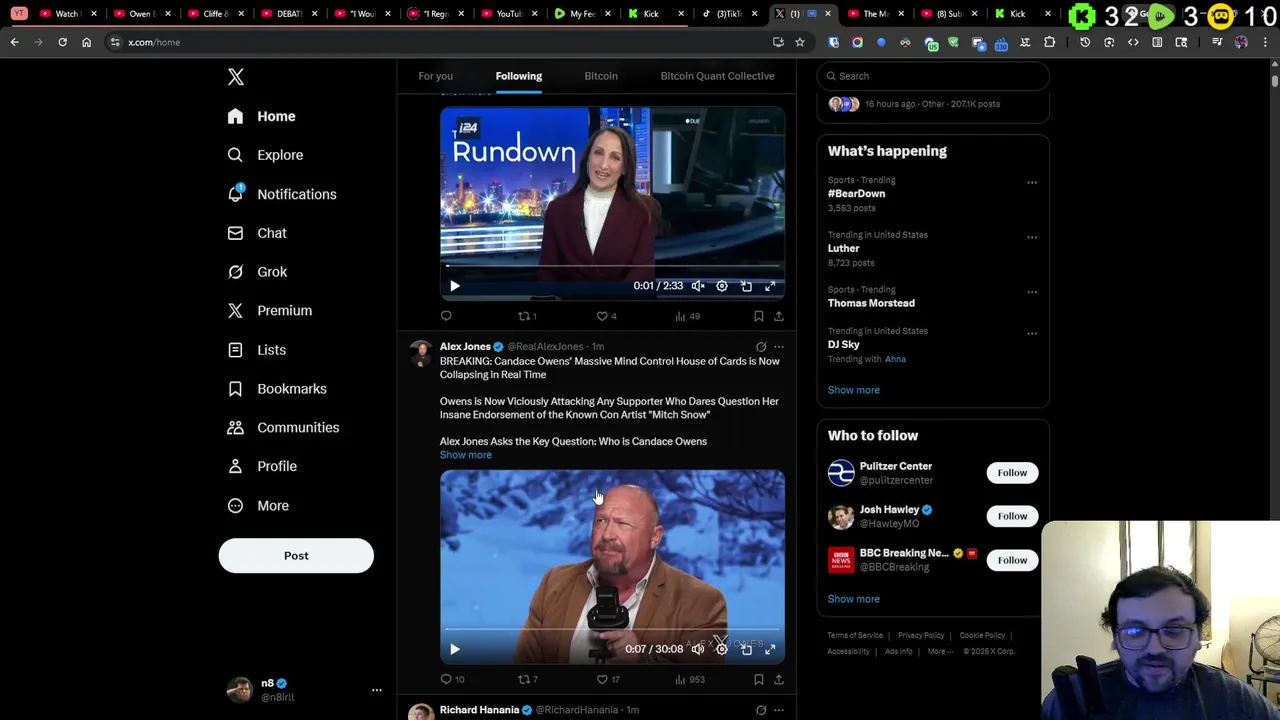Open the #BearDown trending topic
Viewport: 1280px width, 720px height.
tap(856, 194)
